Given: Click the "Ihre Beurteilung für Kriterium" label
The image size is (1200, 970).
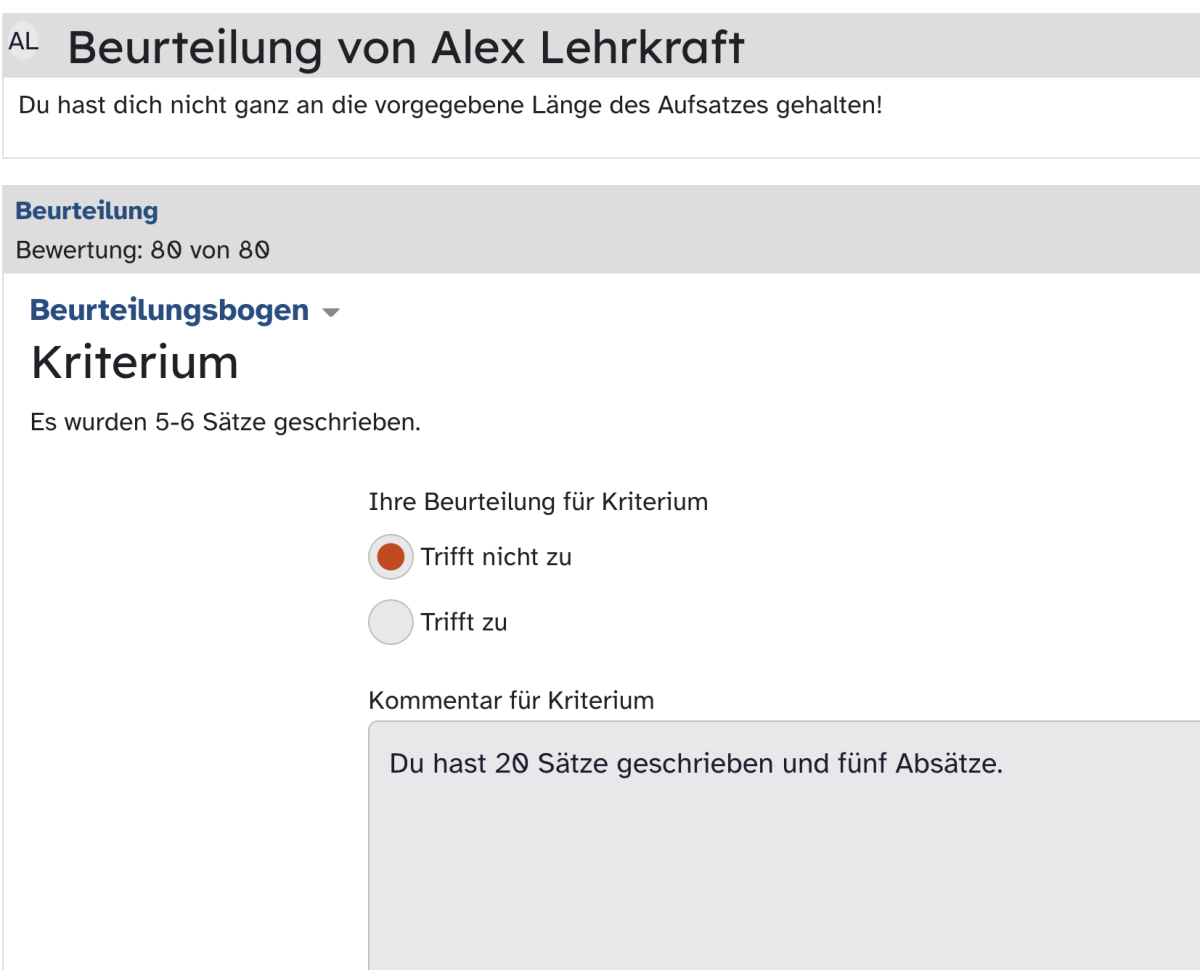Looking at the screenshot, I should pyautogui.click(x=538, y=502).
